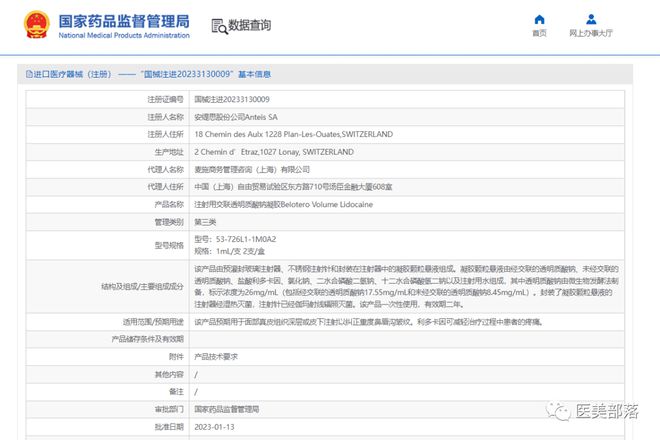This screenshot has width=660, height=440.
Task: Click the national emblem logo
Action: pos(37,24)
